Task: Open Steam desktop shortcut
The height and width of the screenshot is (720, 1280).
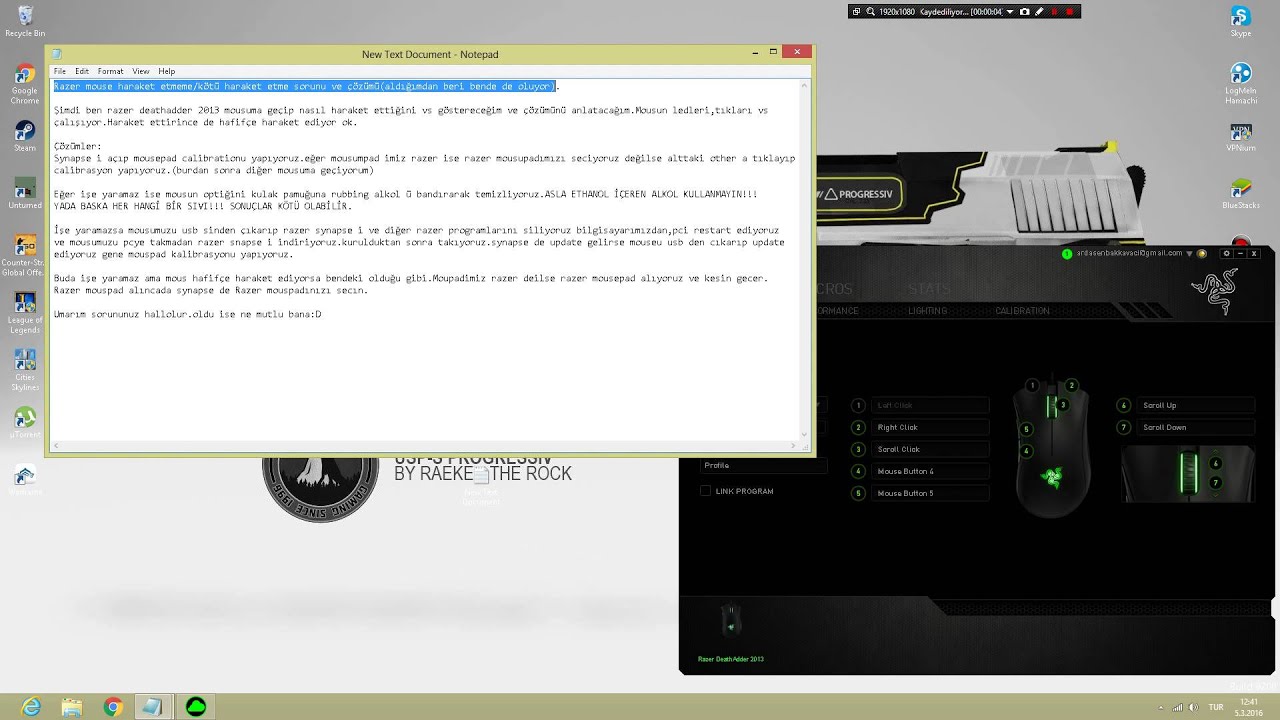Action: tap(25, 136)
